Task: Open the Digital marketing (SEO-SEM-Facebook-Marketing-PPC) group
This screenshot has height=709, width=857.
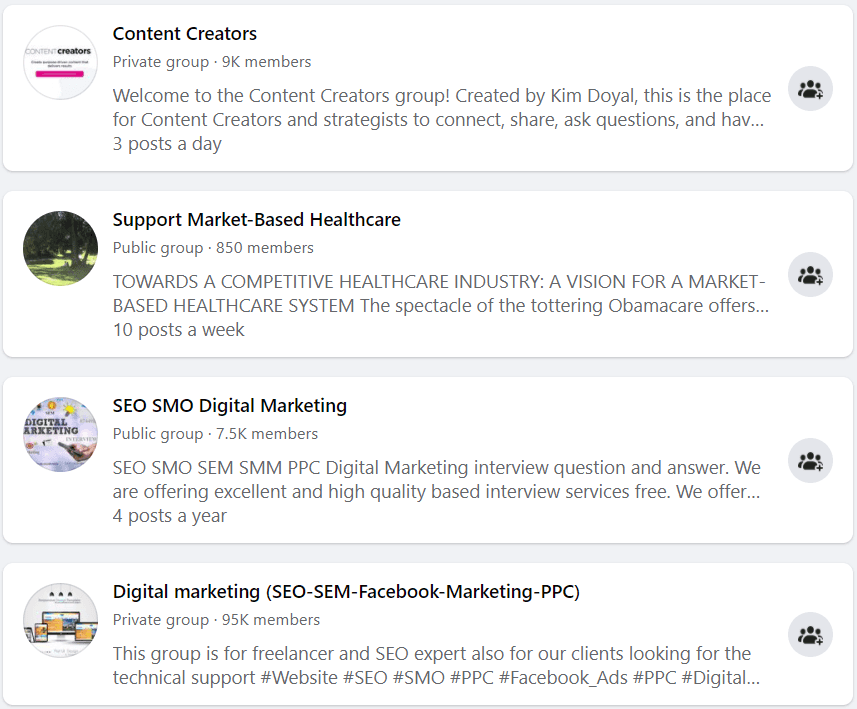Action: [347, 591]
